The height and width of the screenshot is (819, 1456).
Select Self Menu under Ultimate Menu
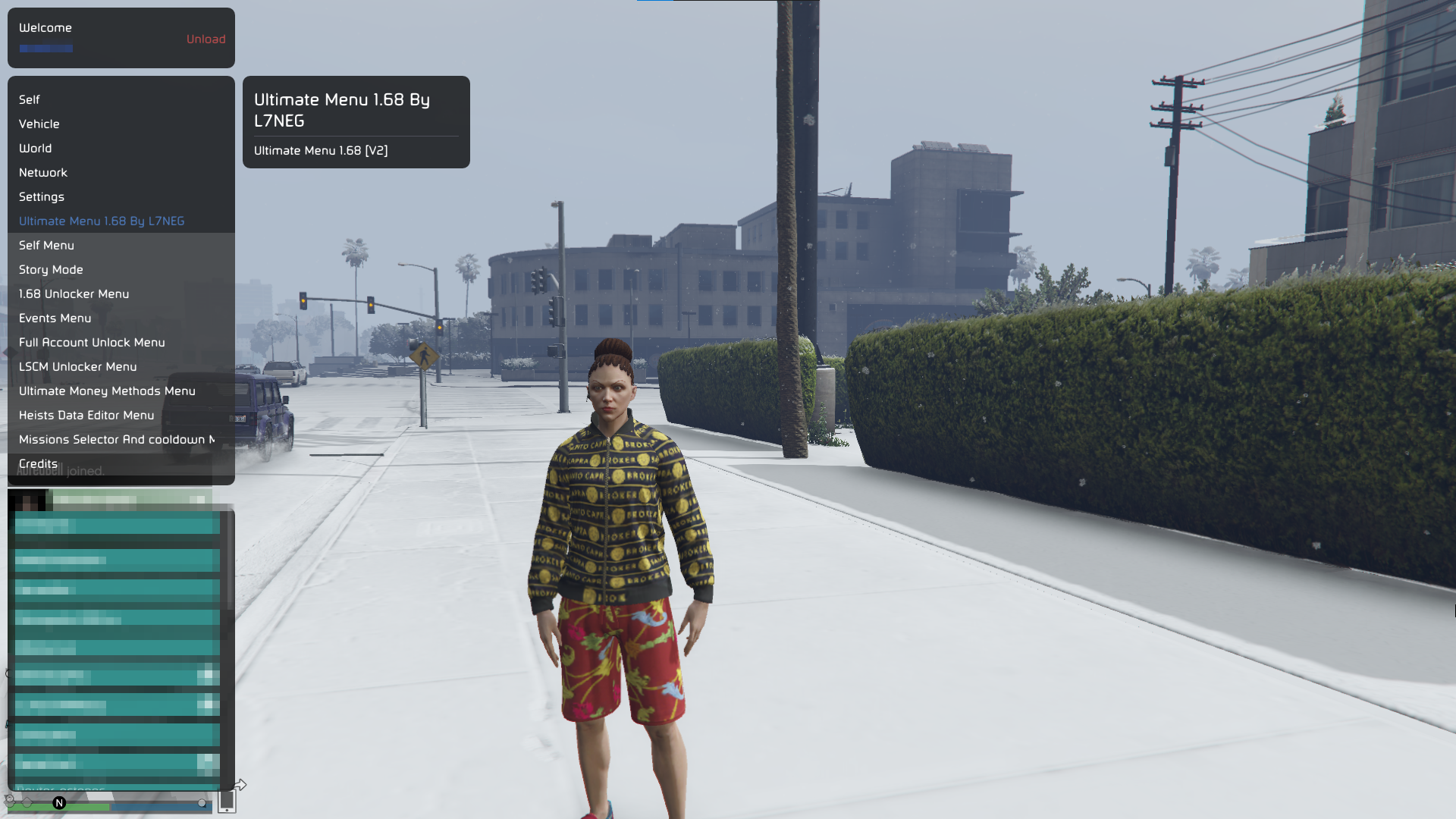tap(46, 245)
